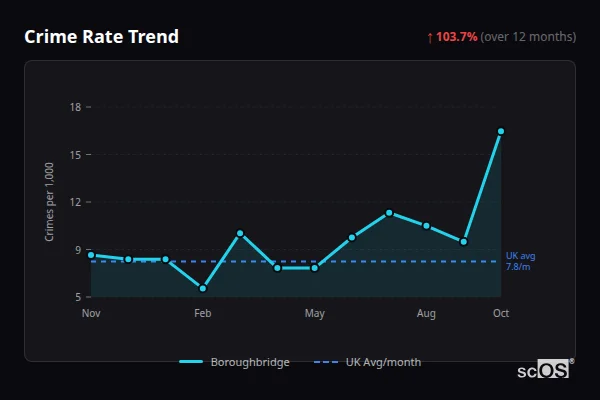Image resolution: width=600 pixels, height=400 pixels.
Task: Click the 'Nov' x-axis label
Action: click(91, 313)
